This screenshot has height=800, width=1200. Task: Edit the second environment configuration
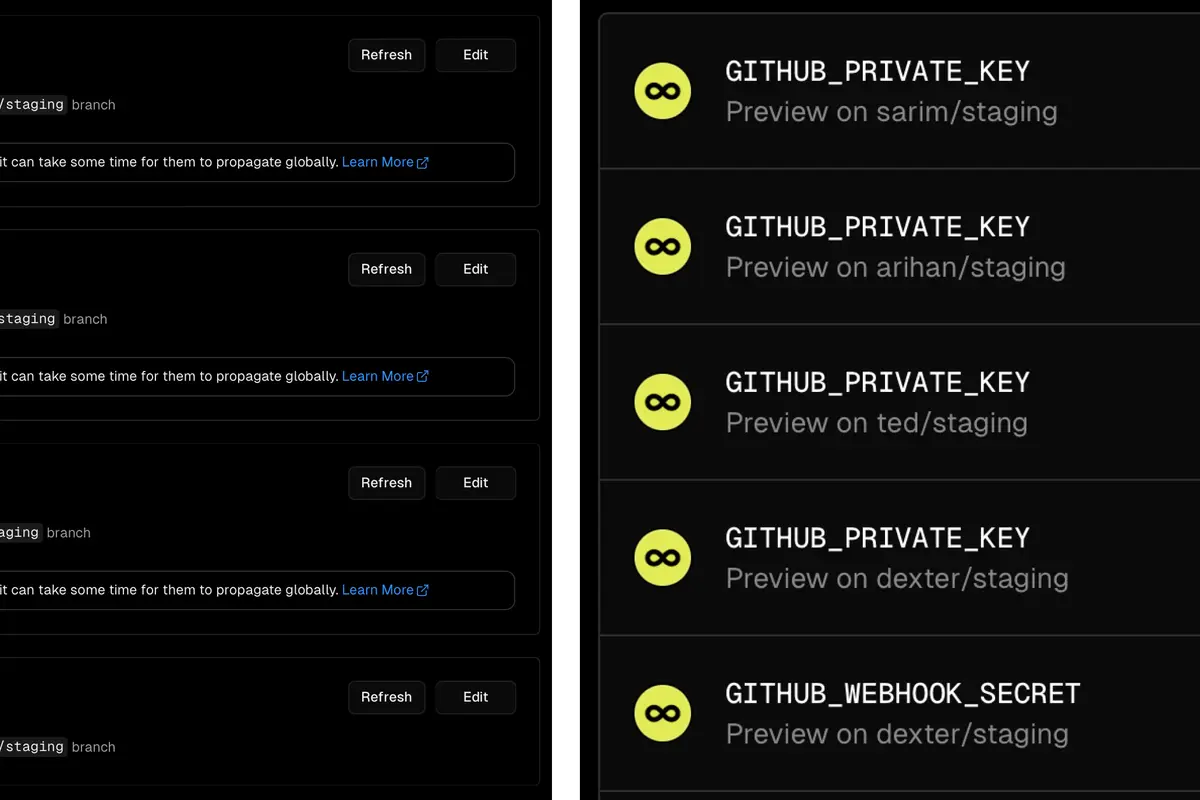[475, 269]
